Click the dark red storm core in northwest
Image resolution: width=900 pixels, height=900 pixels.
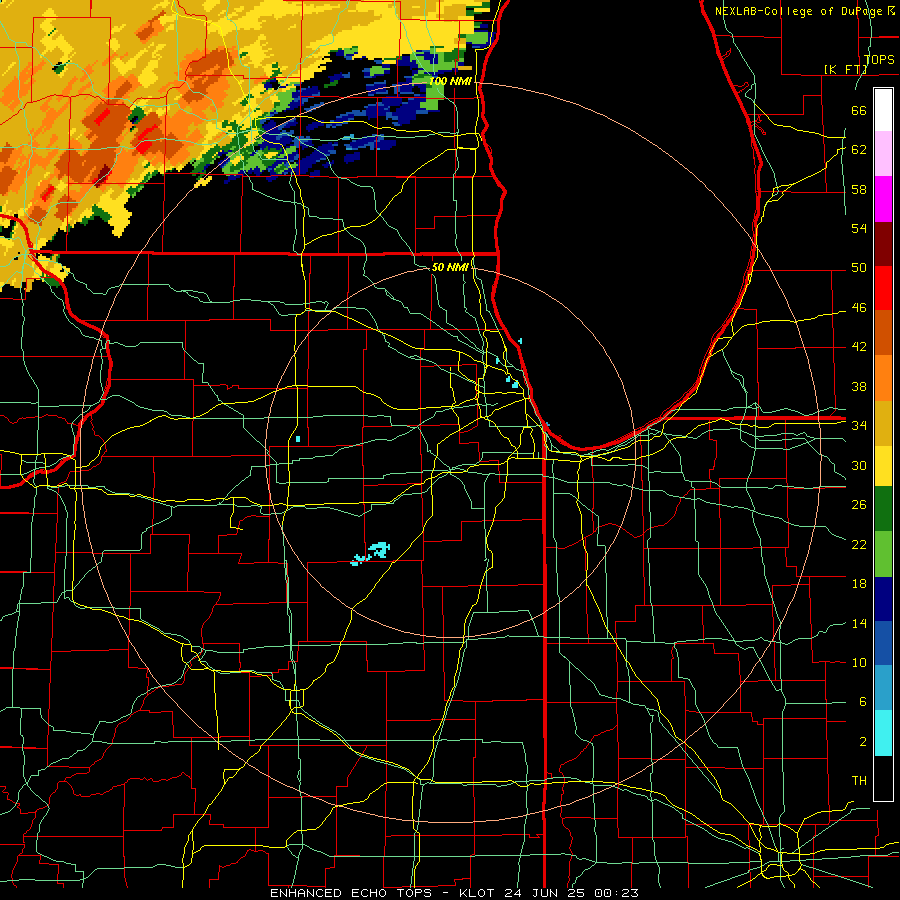click(103, 173)
